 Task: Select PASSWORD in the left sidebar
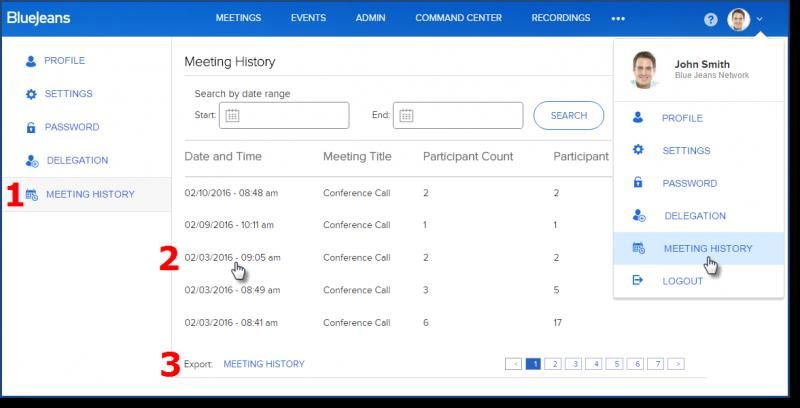(x=72, y=127)
